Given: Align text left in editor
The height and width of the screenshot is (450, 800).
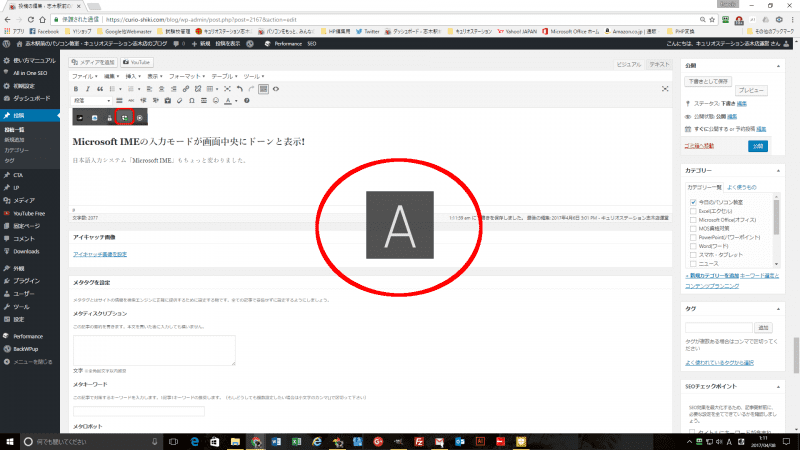Looking at the screenshot, I should coord(149,89).
